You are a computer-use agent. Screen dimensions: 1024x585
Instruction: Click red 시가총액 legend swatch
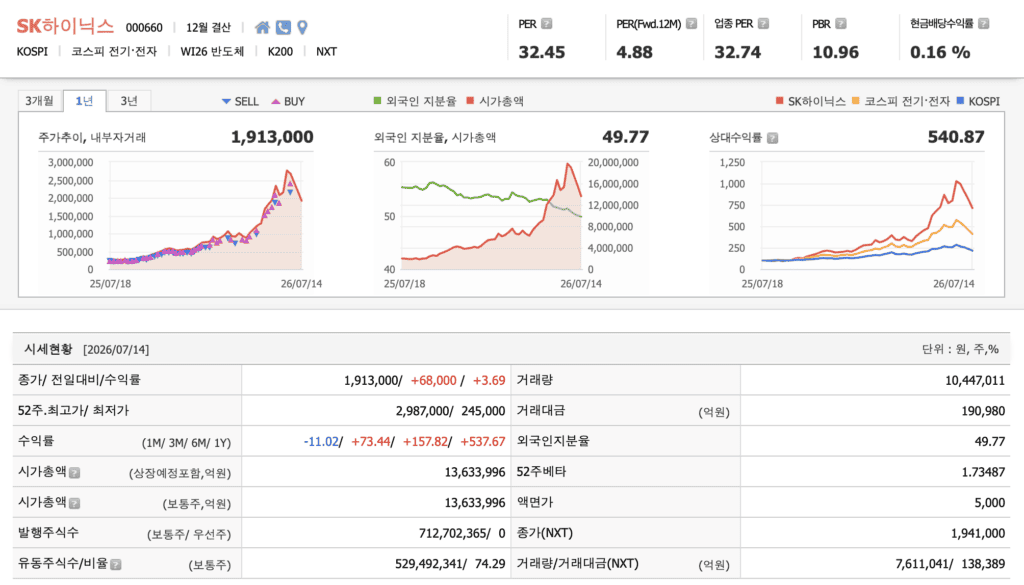pyautogui.click(x=470, y=101)
